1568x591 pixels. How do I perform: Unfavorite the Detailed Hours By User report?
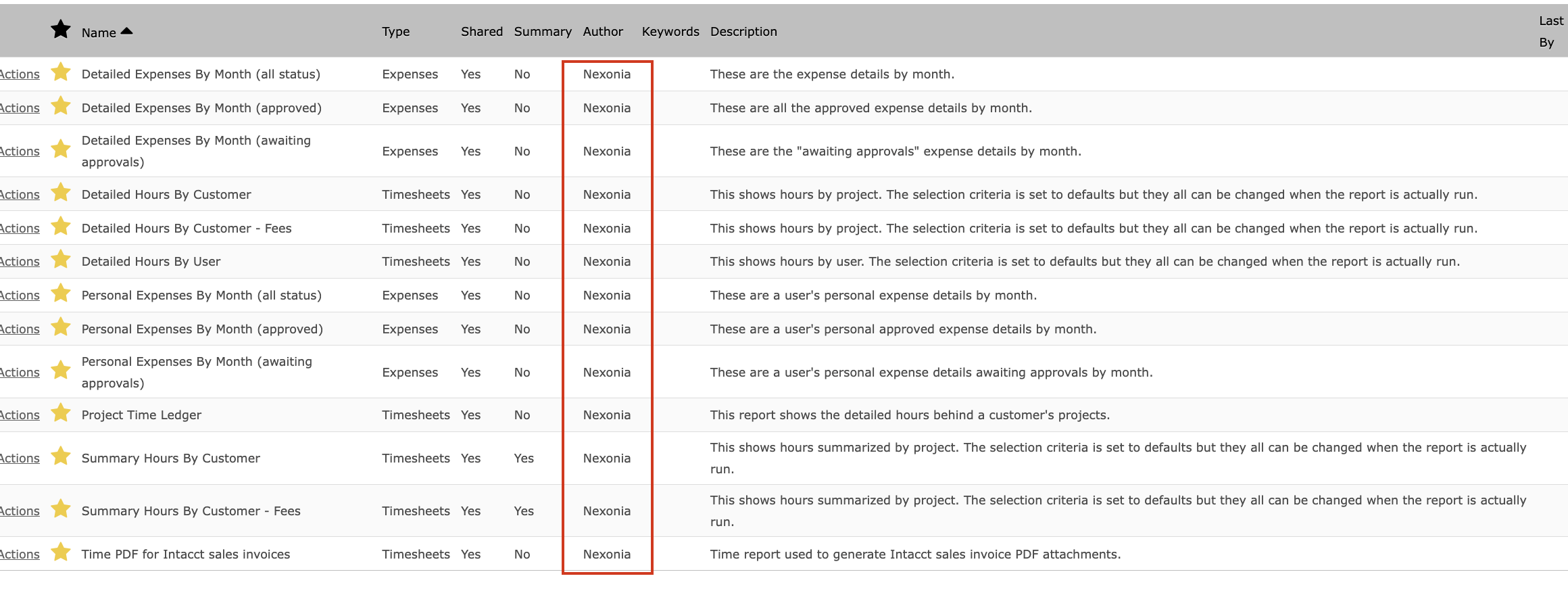[x=61, y=260]
